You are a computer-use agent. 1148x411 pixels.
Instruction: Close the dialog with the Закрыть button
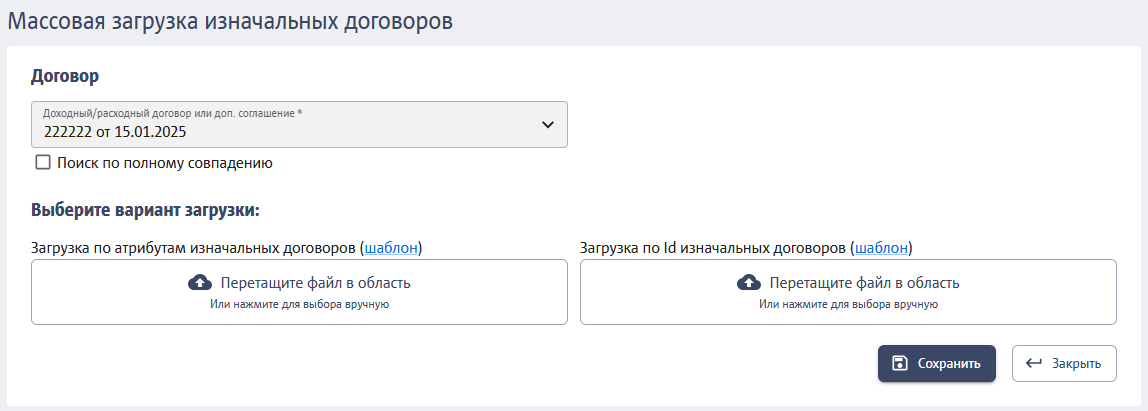(x=1064, y=363)
